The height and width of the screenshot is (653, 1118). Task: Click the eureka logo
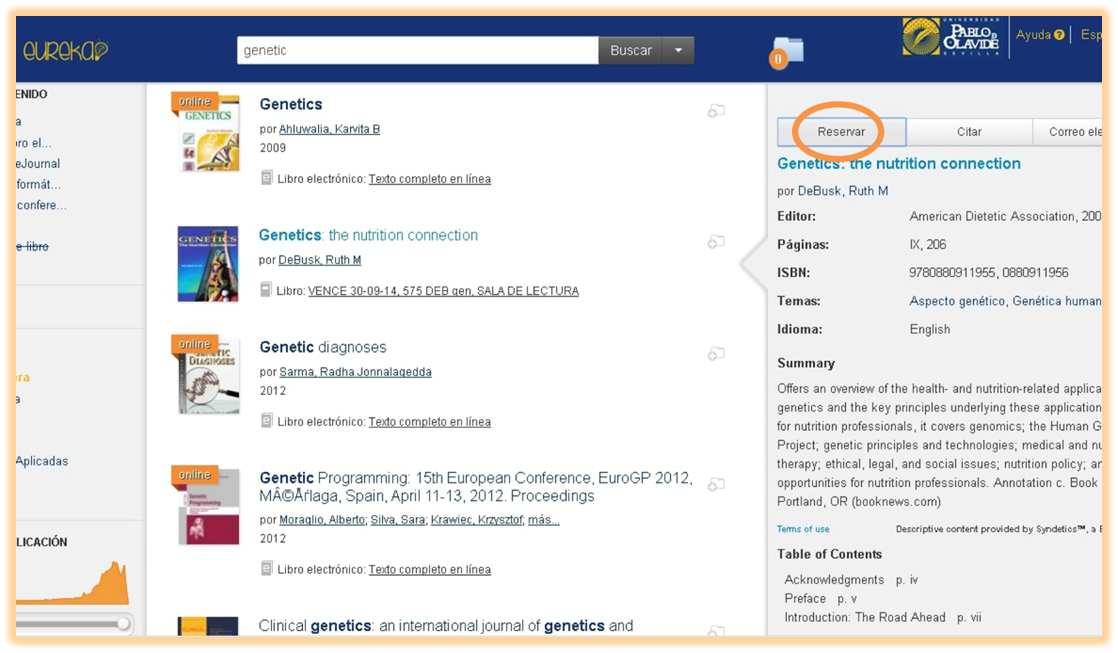(x=65, y=50)
